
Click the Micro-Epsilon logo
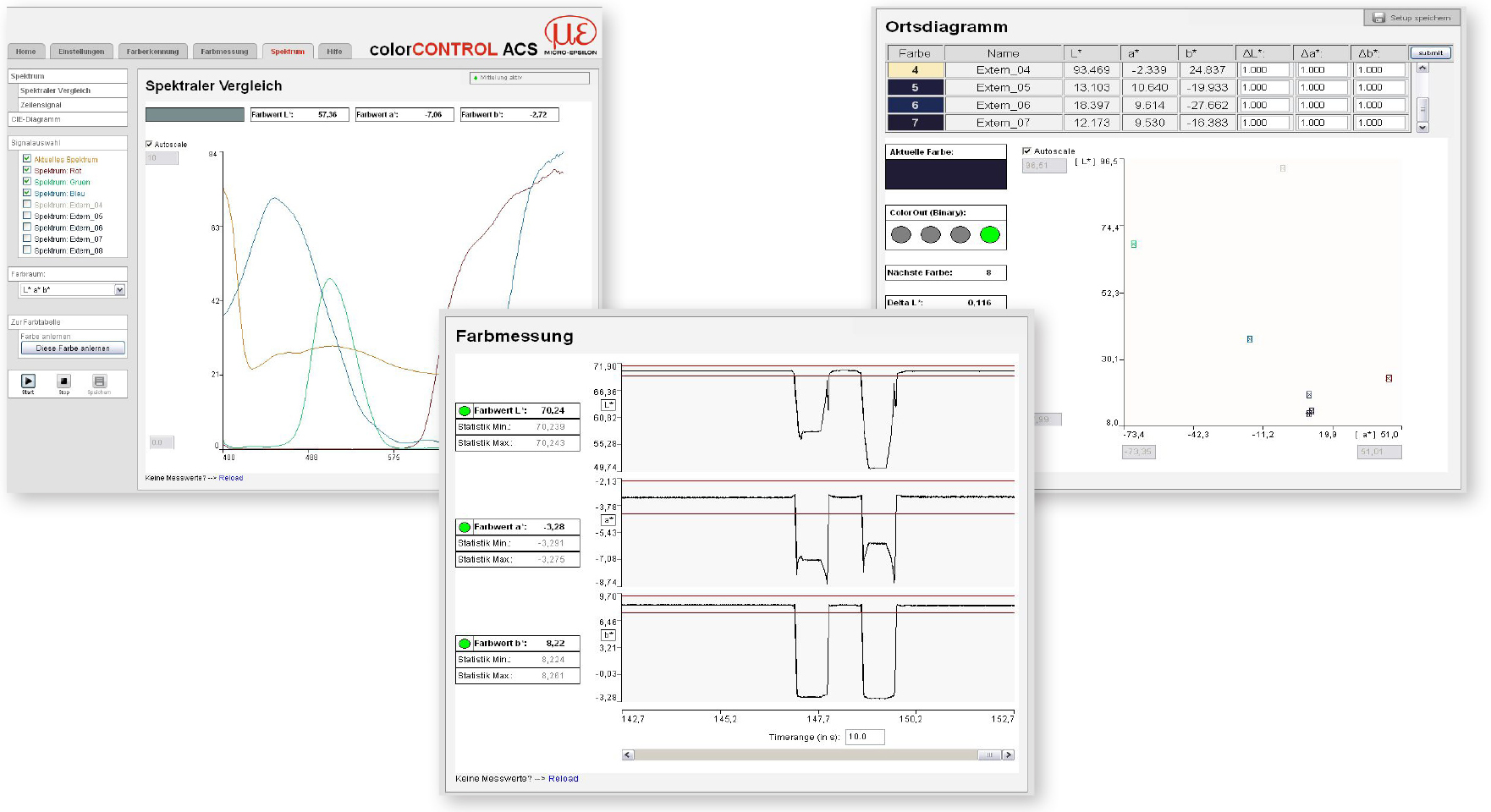click(570, 36)
